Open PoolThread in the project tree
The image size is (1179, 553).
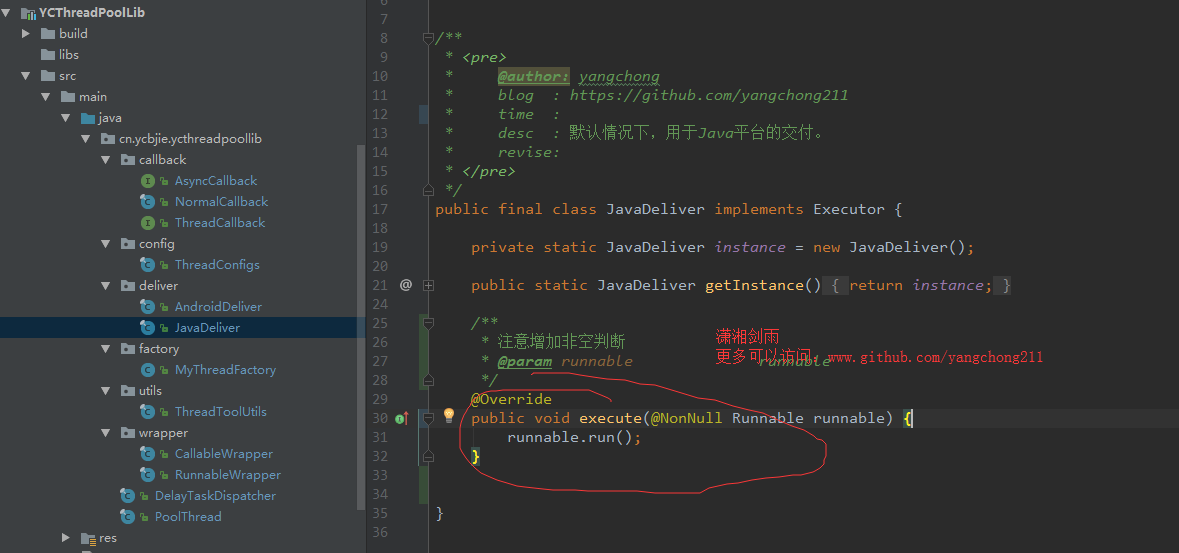[188, 518]
